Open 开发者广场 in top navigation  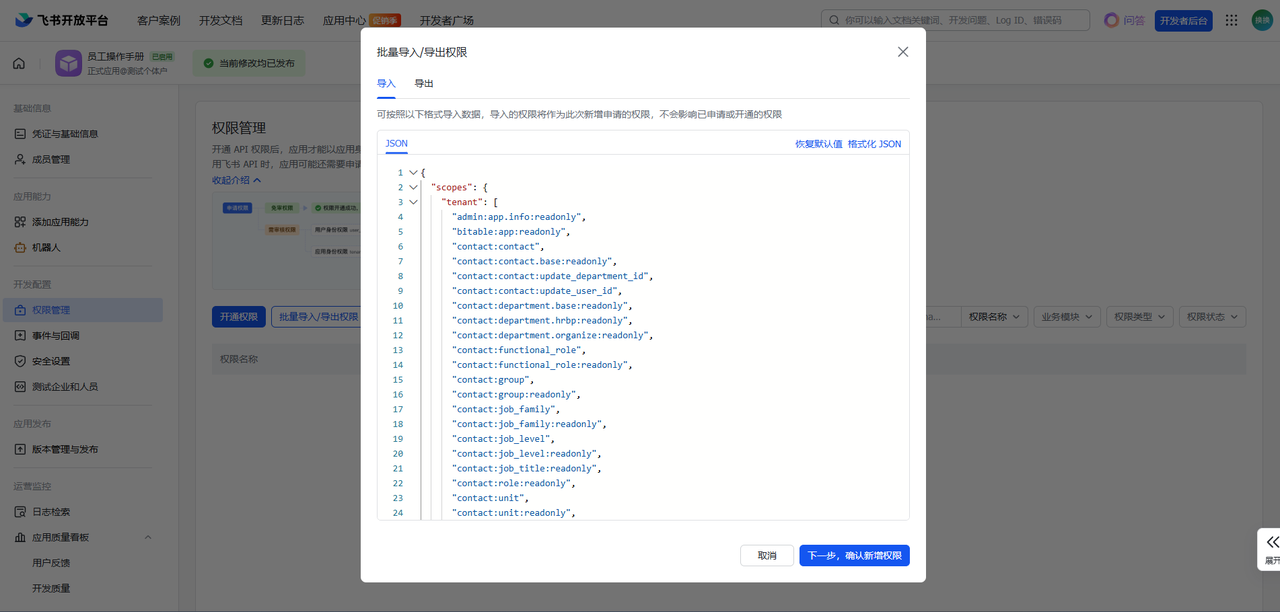click(x=447, y=20)
